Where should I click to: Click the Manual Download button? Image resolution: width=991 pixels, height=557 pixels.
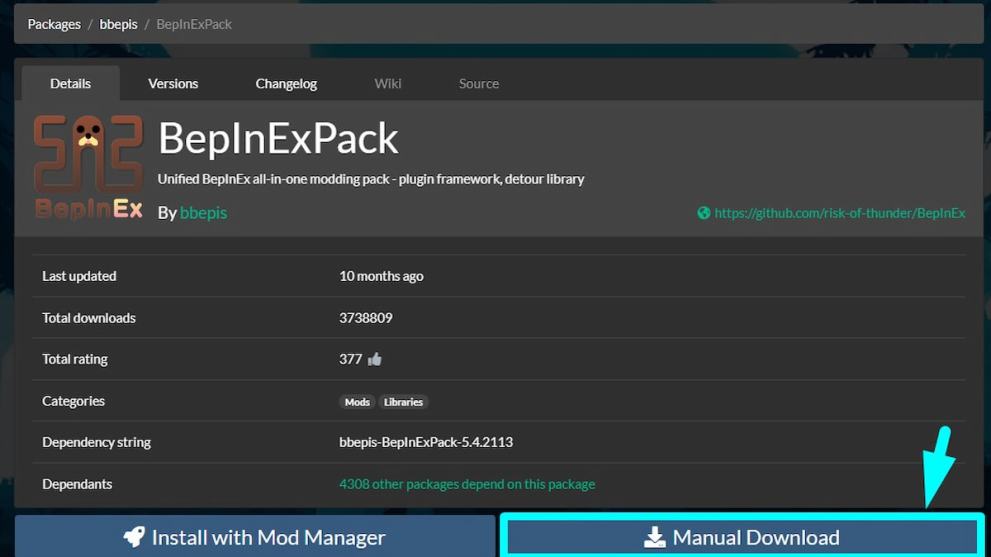tap(743, 537)
